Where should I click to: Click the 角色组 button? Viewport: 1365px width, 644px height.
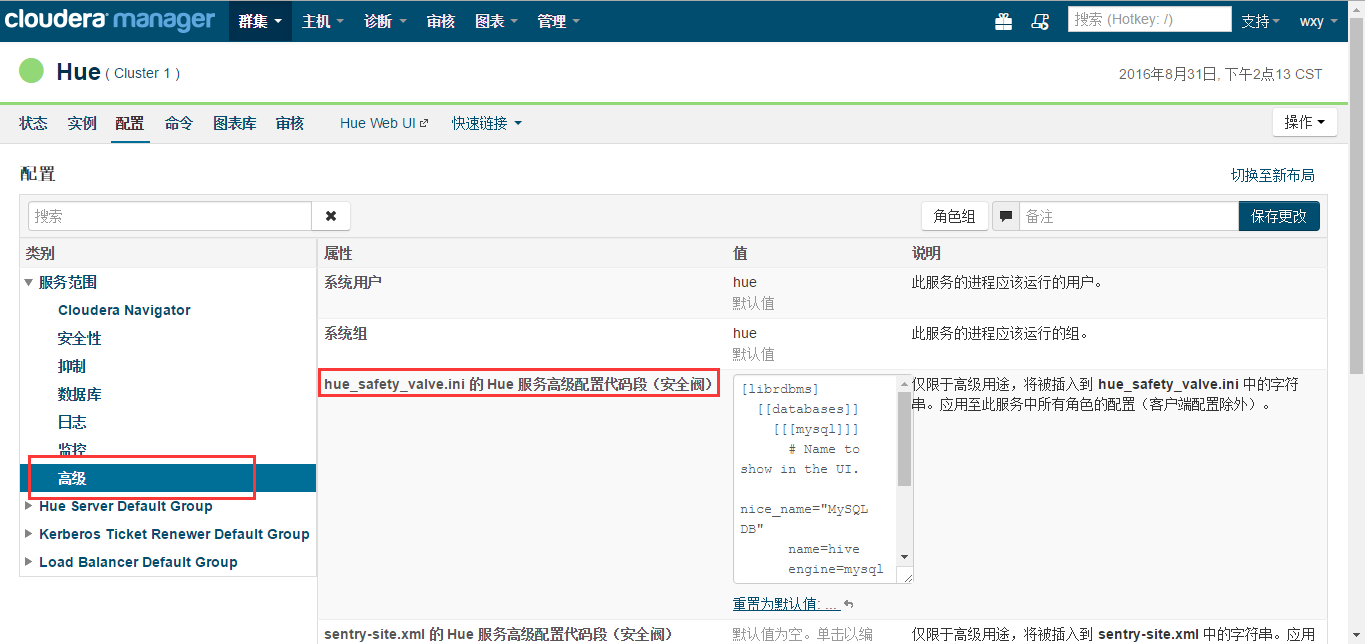coord(954,216)
